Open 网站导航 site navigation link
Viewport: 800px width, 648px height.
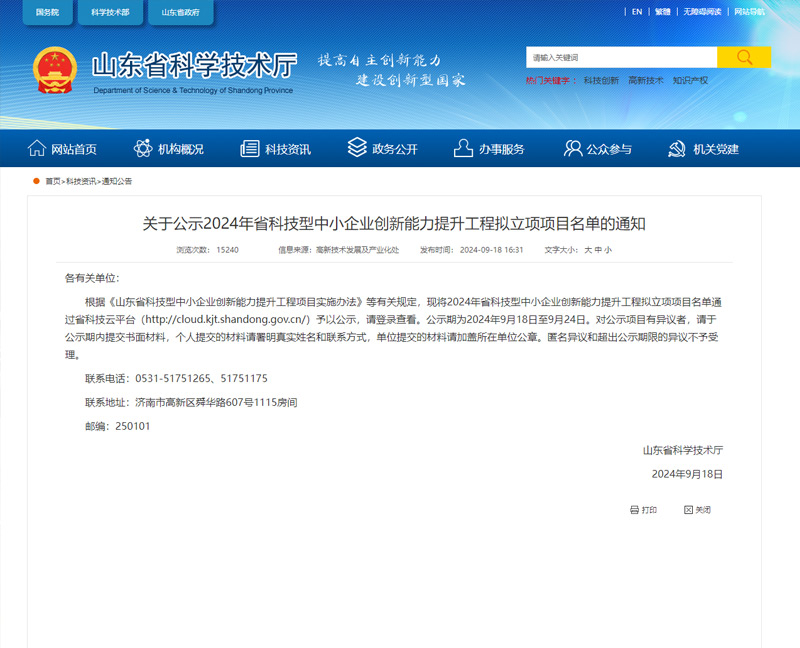click(749, 12)
